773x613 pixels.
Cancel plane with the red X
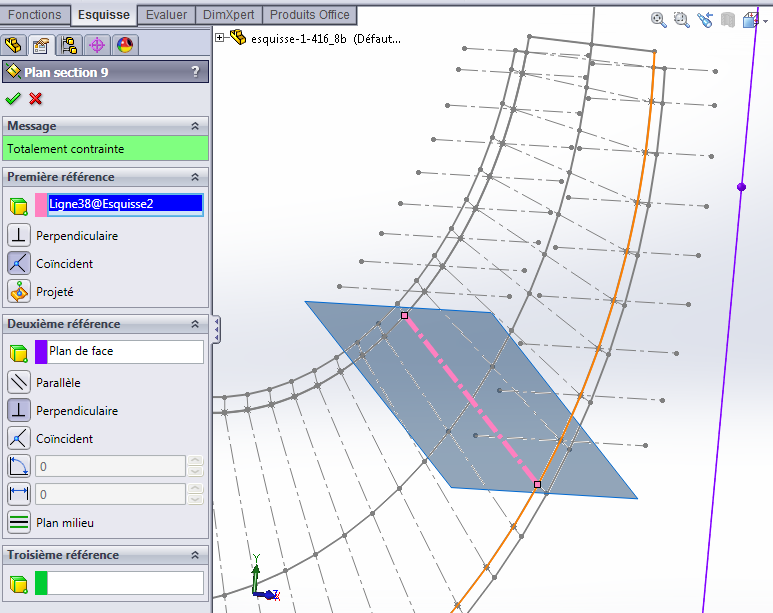35,99
